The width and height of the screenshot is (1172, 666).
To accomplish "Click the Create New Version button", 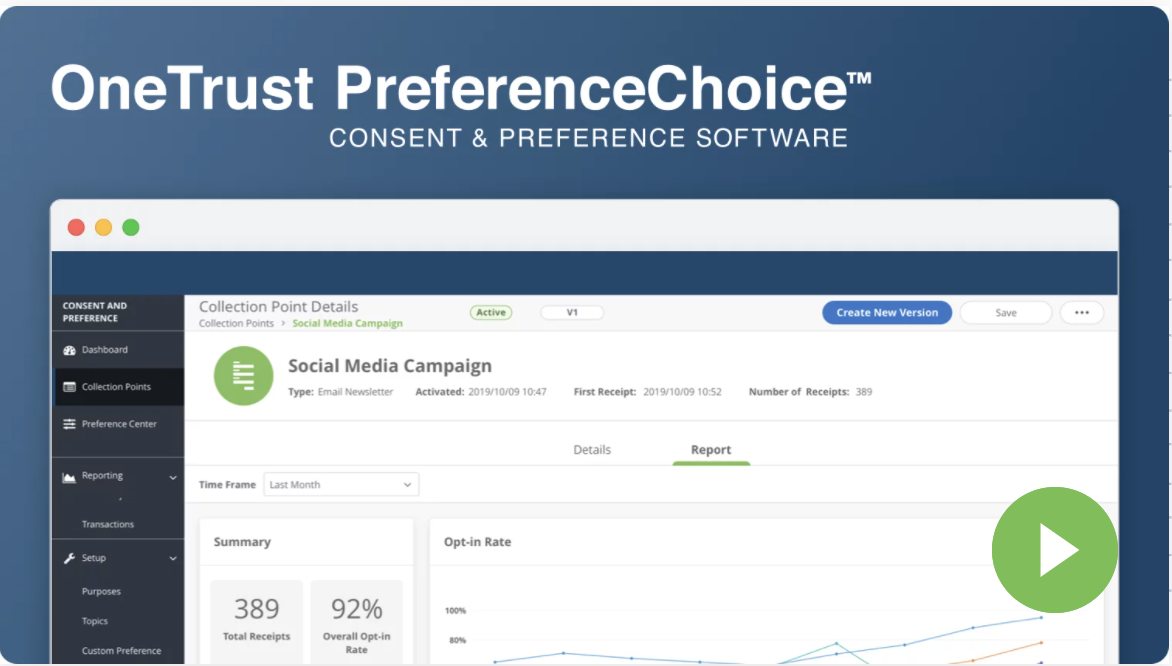I will pos(886,312).
